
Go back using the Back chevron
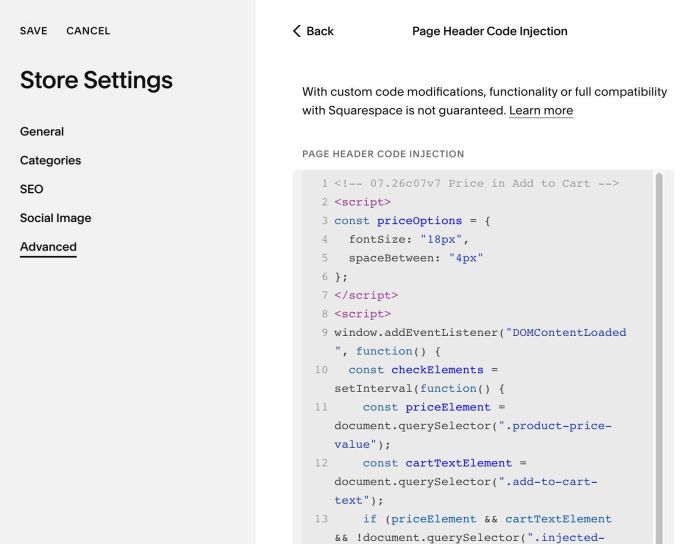[297, 31]
